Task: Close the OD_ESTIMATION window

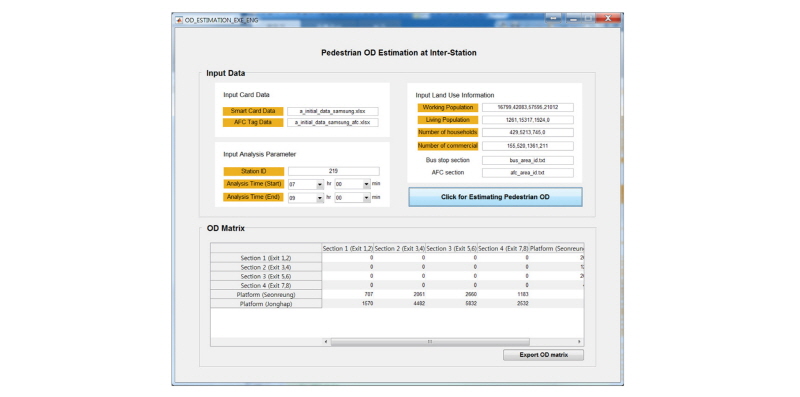Action: tap(608, 19)
